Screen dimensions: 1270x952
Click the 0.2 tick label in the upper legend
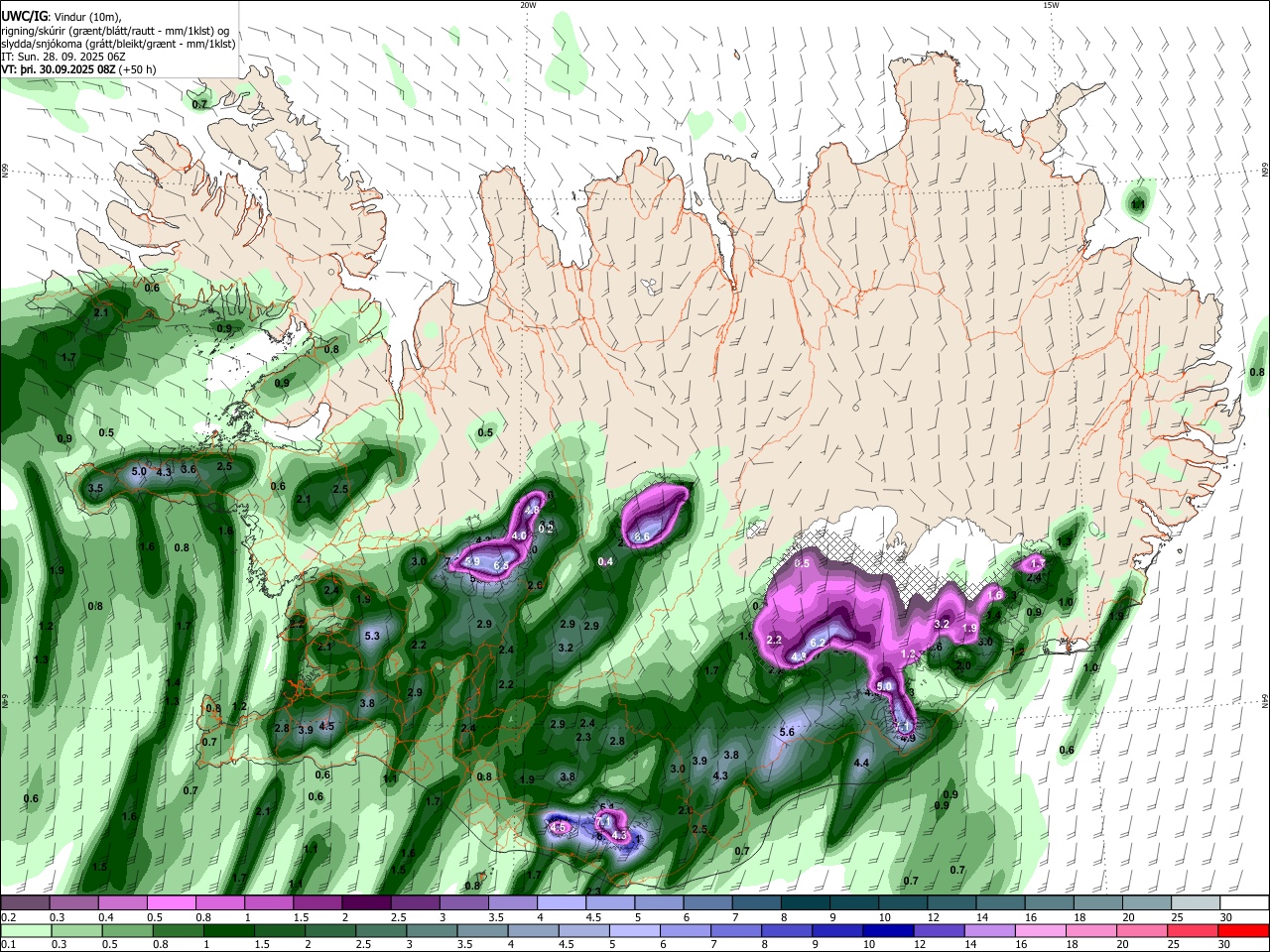tap(7, 917)
